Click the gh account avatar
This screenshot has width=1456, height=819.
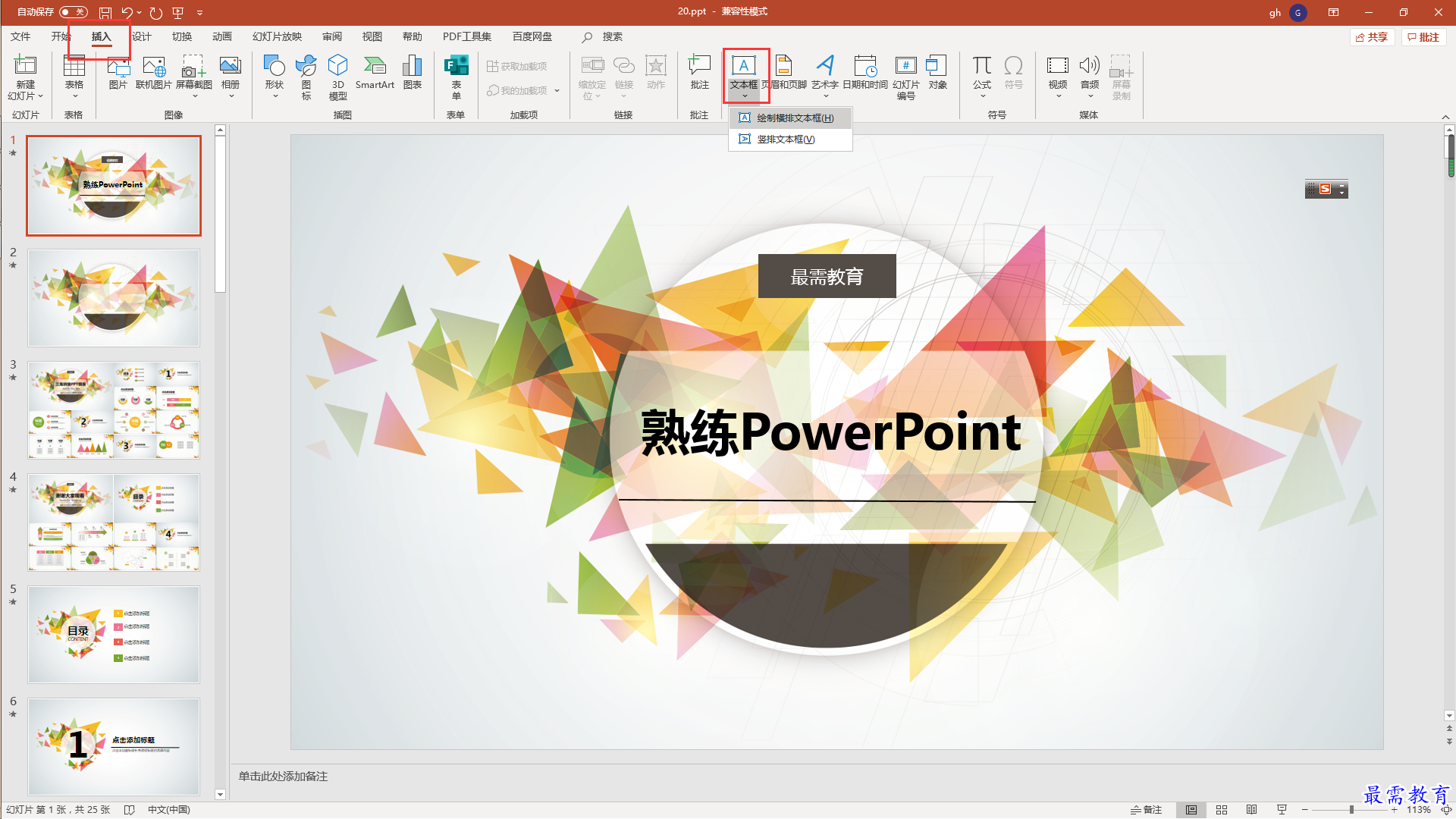coord(1298,12)
